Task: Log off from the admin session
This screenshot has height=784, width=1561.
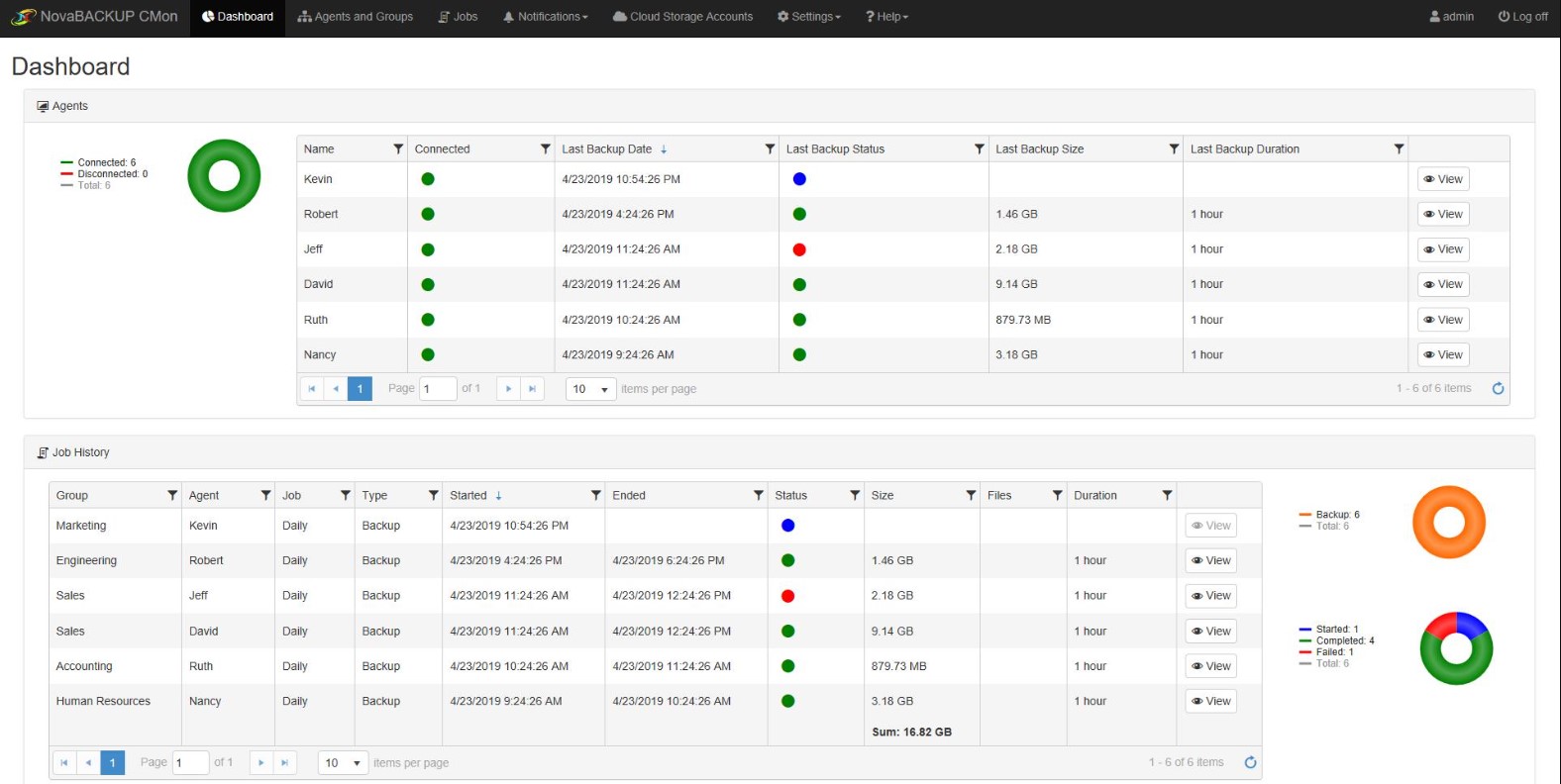Action: [1522, 17]
